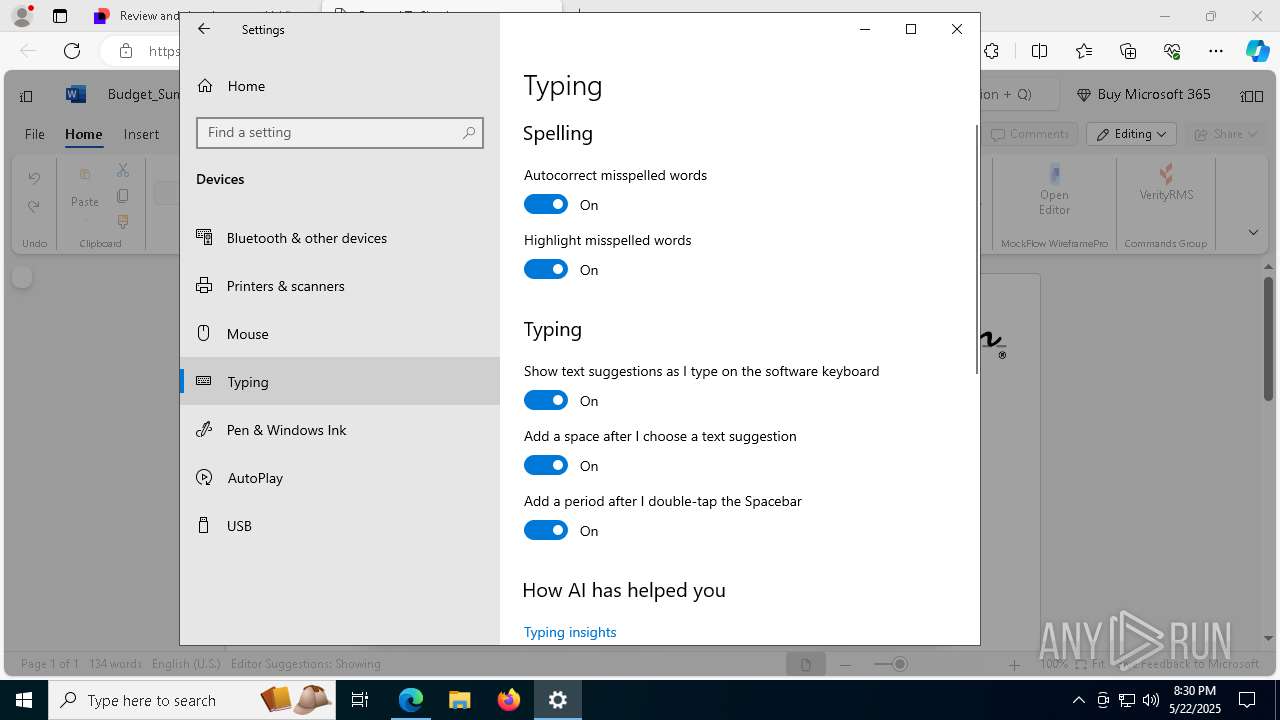
Task: Open Settings Home page
Action: point(340,86)
